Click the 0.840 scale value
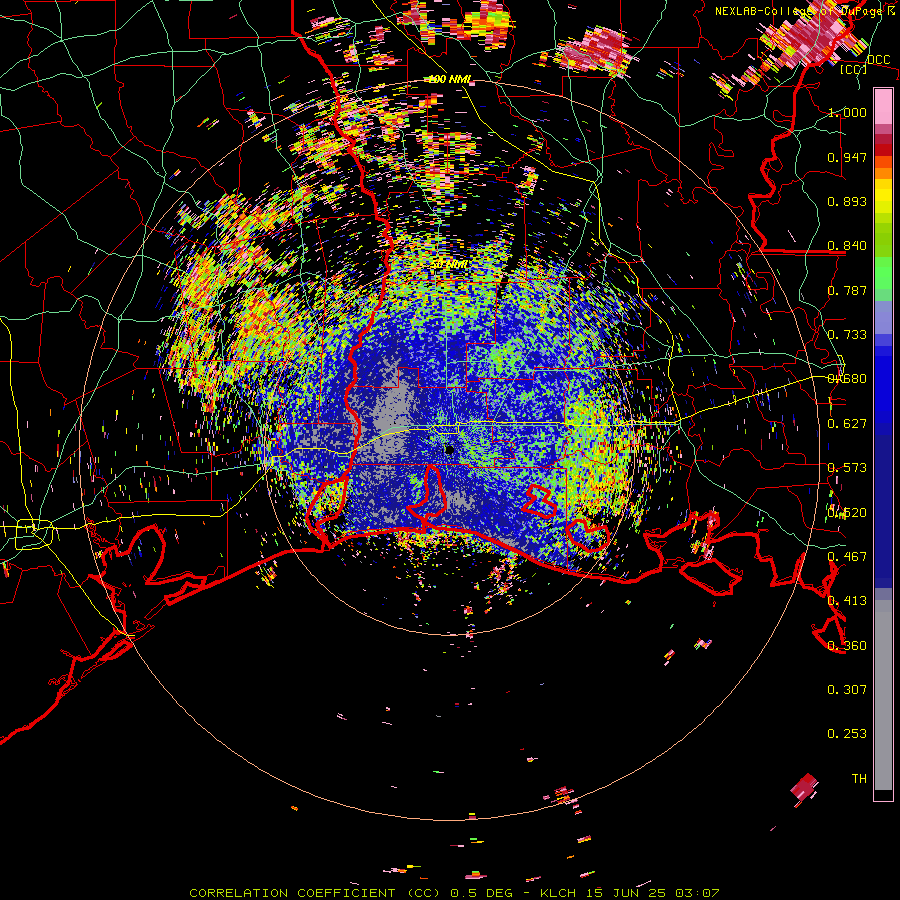Viewport: 900px width, 900px height. point(847,246)
